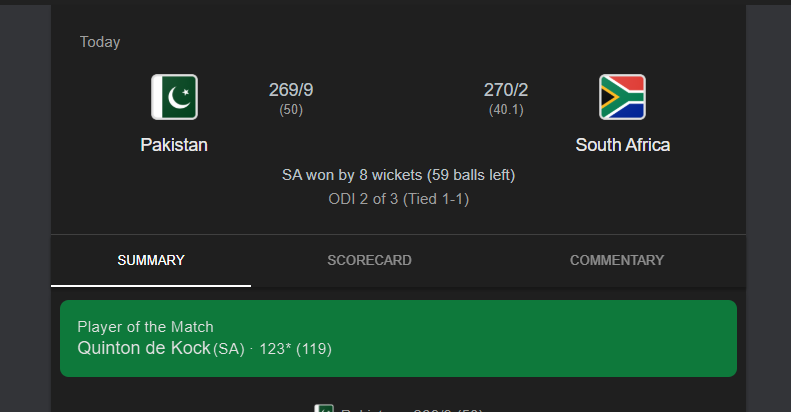Click the Player of the Match heading
This screenshot has height=412, width=791.
[145, 327]
